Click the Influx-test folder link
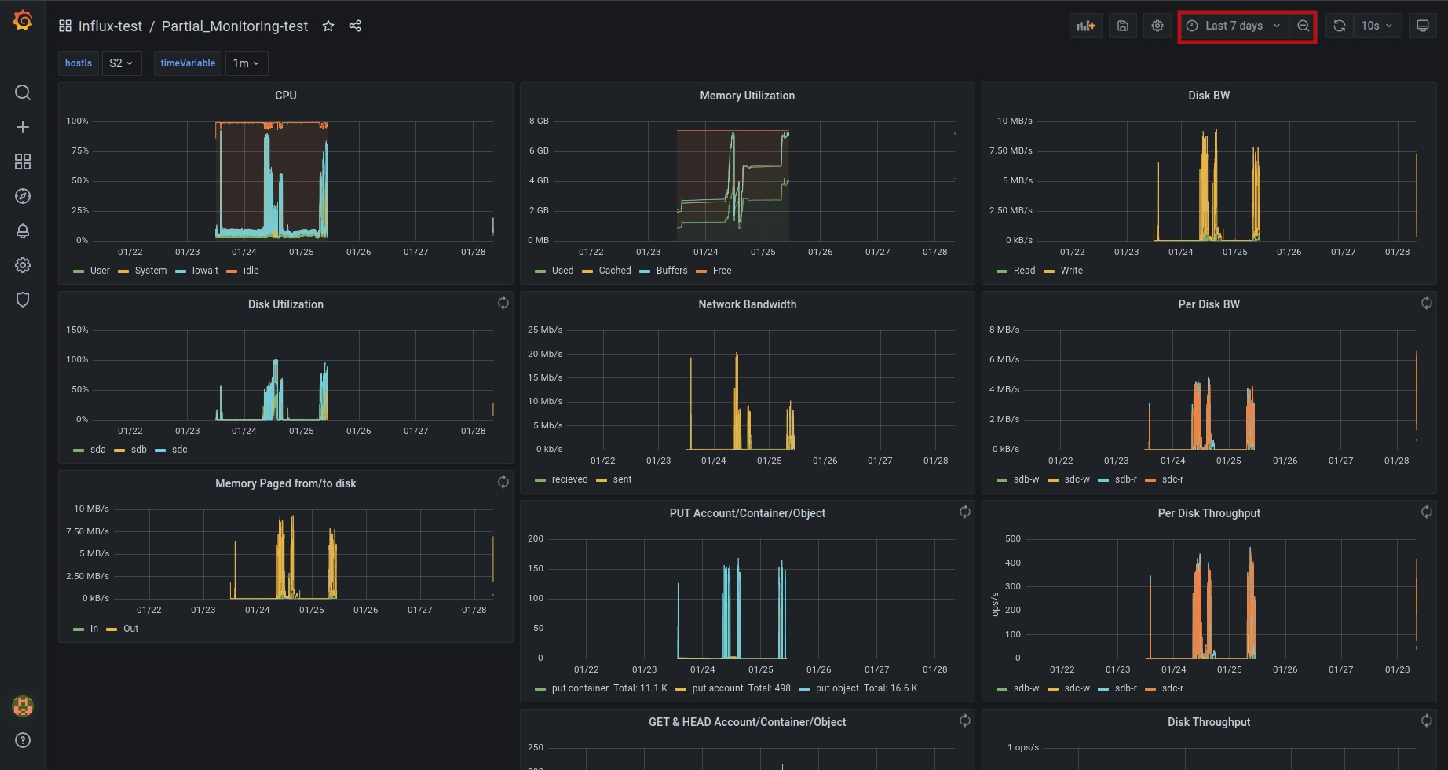Viewport: 1448px width, 770px height. [x=110, y=26]
